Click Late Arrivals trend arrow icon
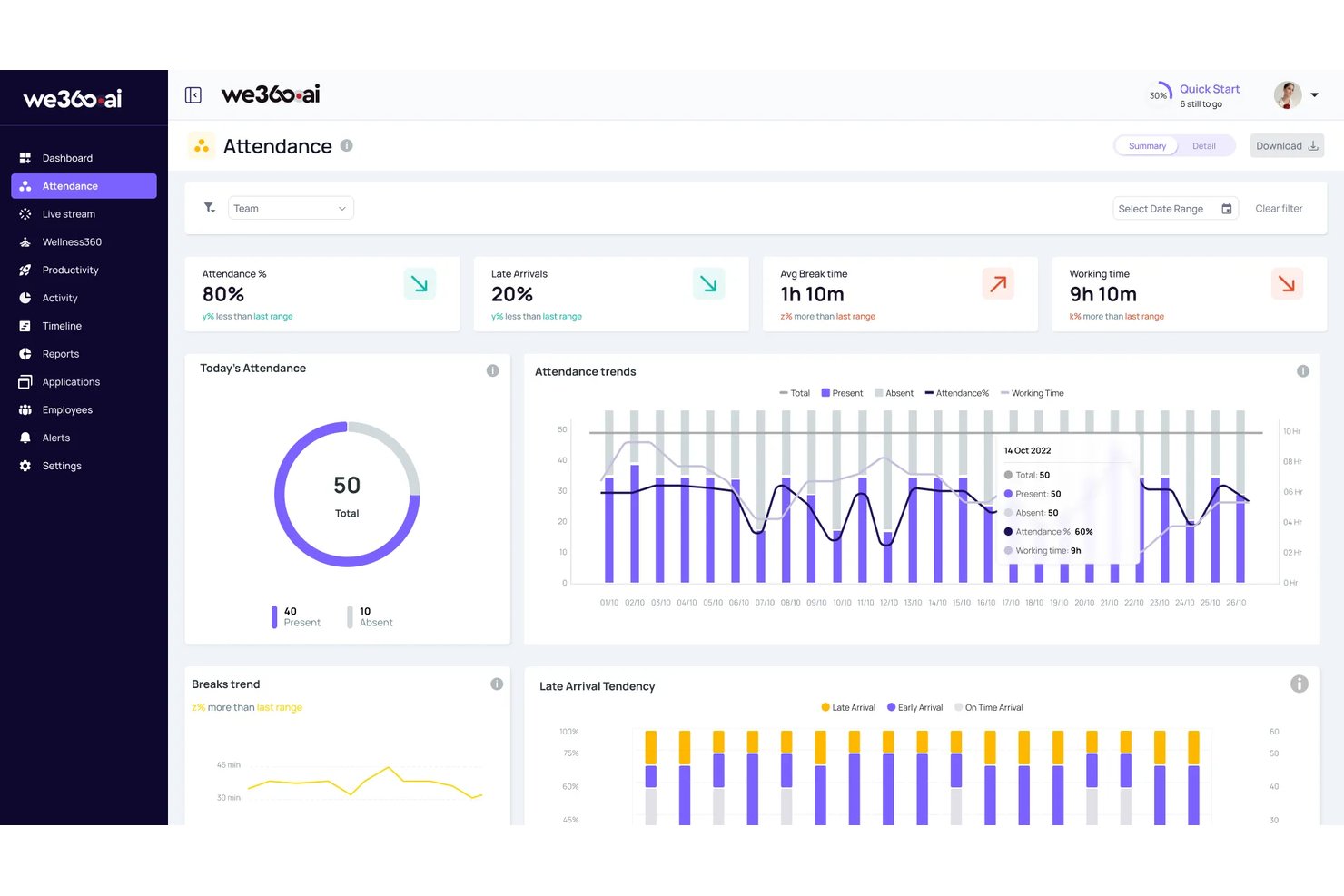Image resolution: width=1344 pixels, height=896 pixels. 708,284
